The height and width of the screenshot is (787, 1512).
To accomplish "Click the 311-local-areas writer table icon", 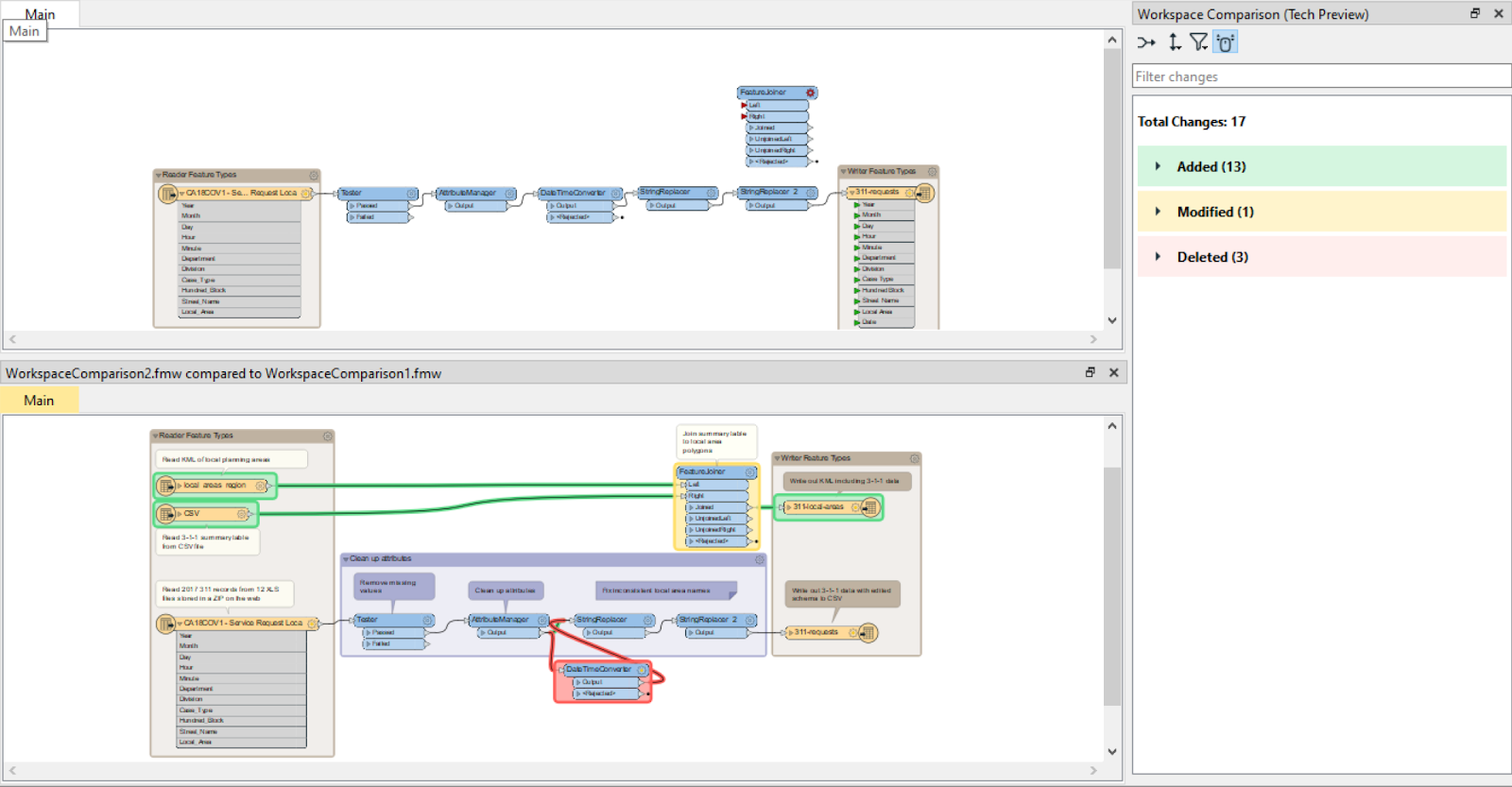I will tap(870, 507).
